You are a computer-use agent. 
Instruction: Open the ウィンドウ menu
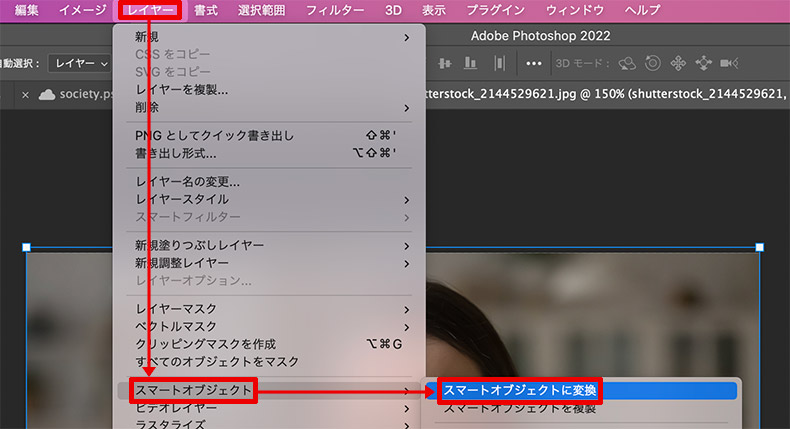tap(575, 10)
